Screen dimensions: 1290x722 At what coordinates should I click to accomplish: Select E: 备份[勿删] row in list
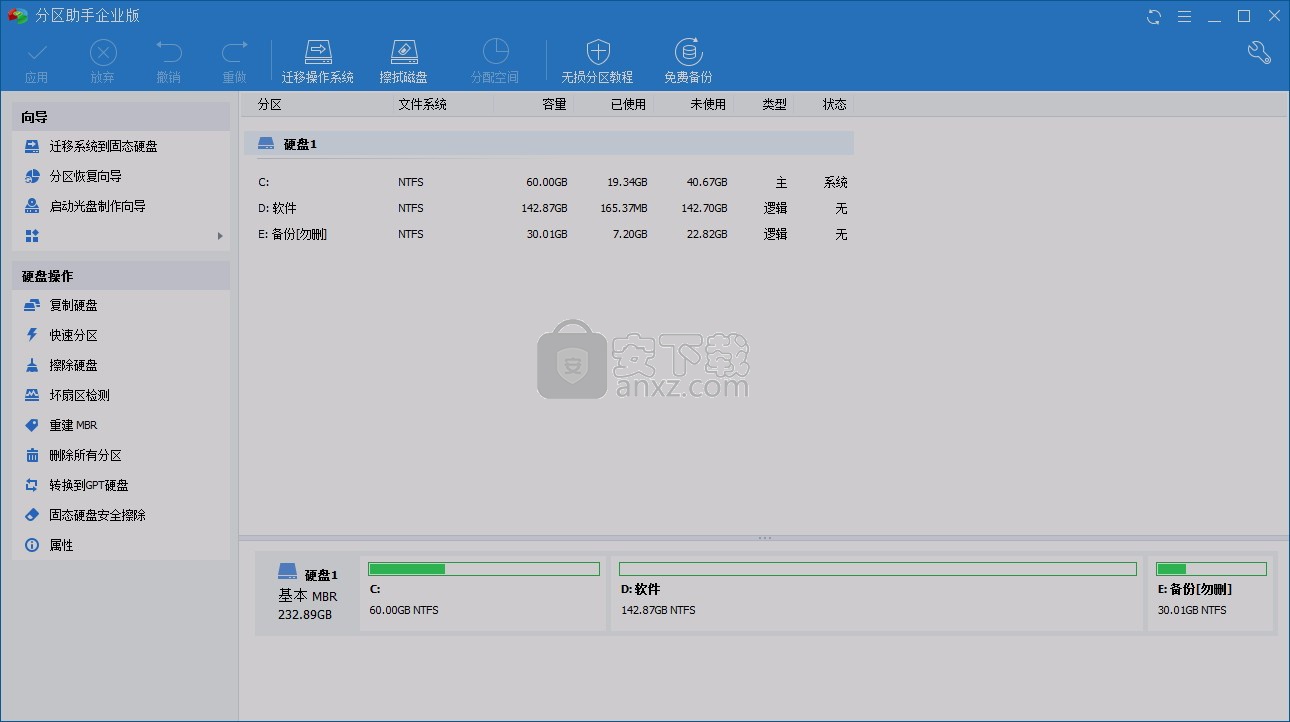click(549, 234)
